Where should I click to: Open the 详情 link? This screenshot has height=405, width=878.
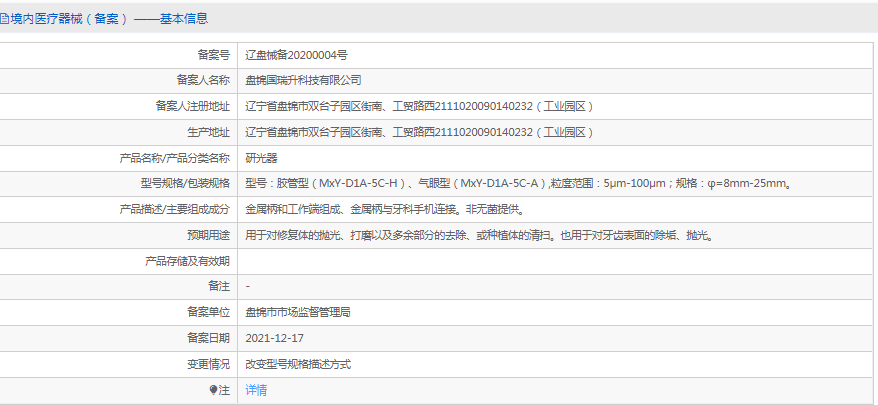pyautogui.click(x=256, y=390)
